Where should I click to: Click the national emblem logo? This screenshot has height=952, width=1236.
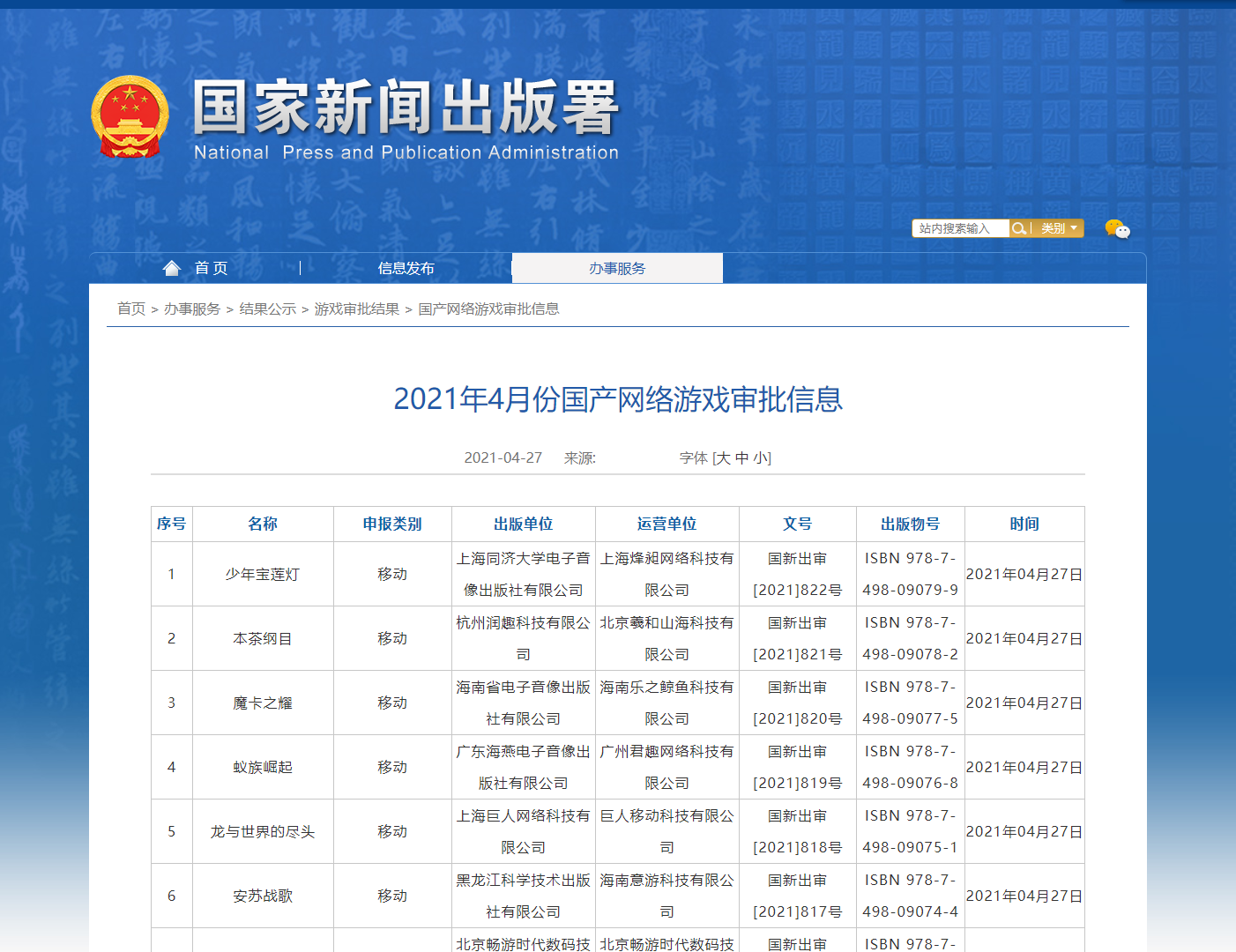point(130,116)
